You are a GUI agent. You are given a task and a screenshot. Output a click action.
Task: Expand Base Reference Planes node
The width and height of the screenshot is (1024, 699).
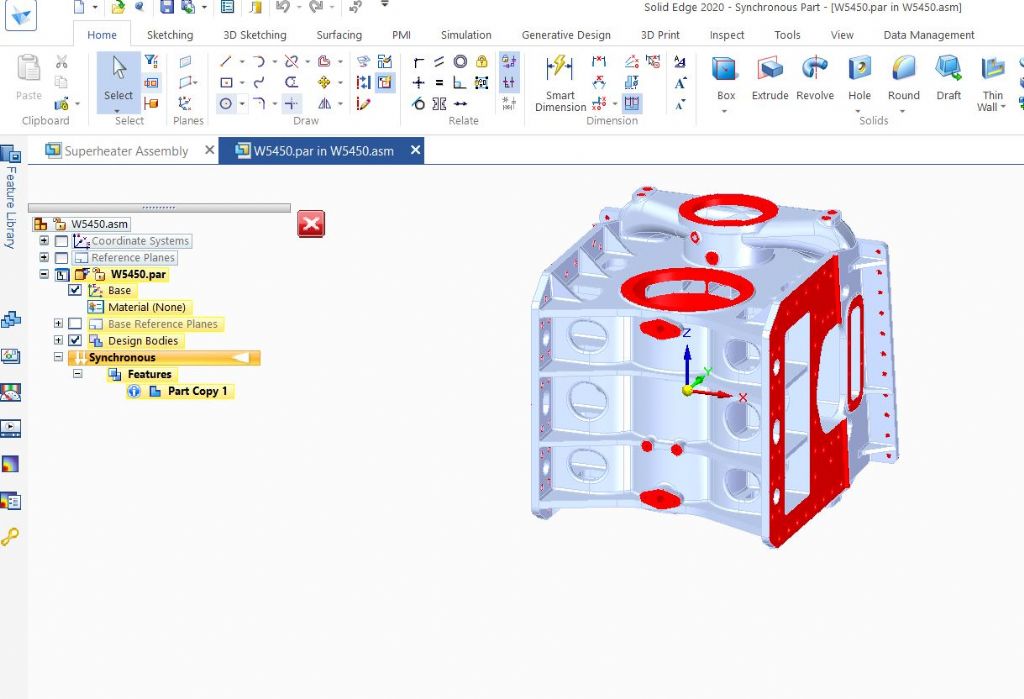[58, 323]
